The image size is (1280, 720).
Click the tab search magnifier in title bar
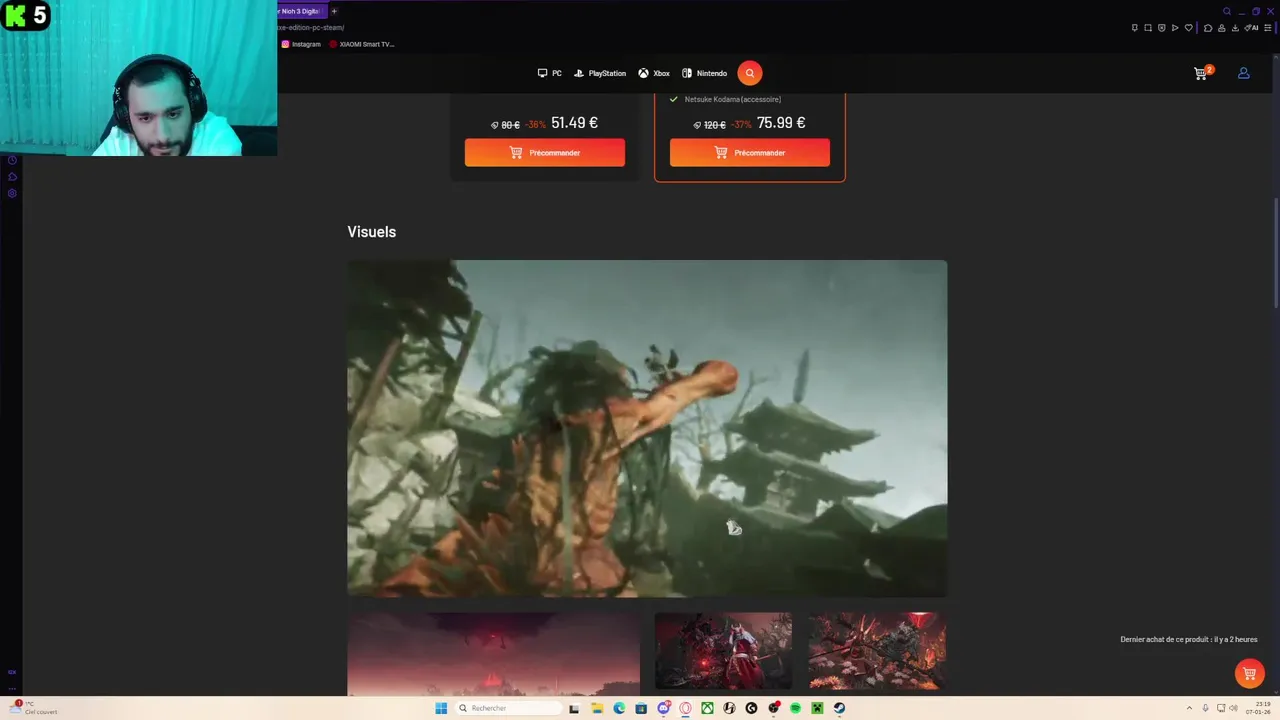(1227, 11)
